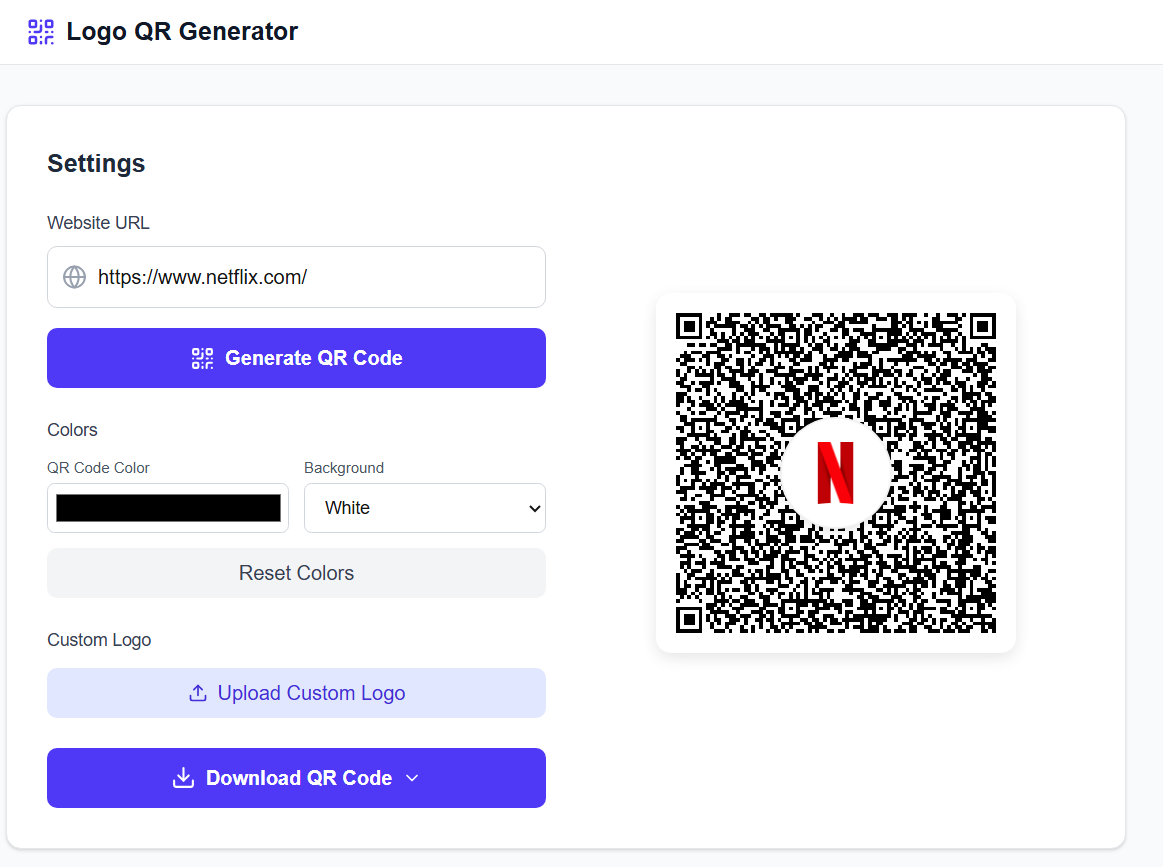Click the Netflix logo in QR preview
The width and height of the screenshot is (1163, 867).
(835, 472)
